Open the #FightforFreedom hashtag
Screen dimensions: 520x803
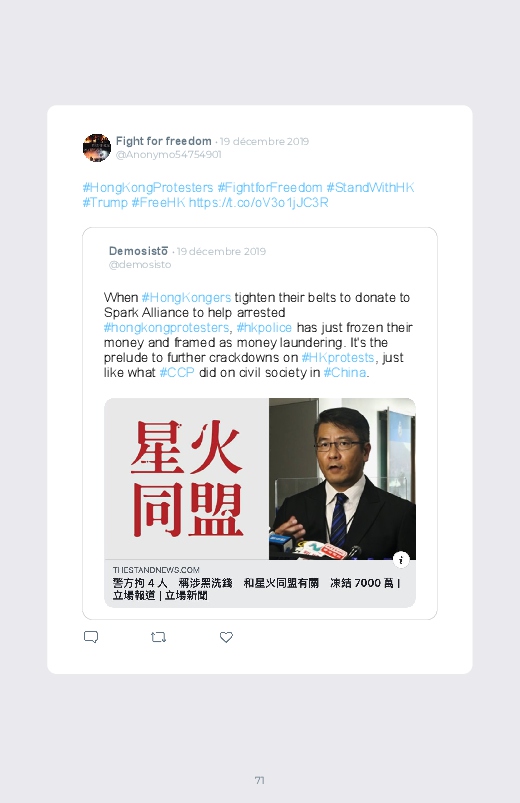pyautogui.click(x=270, y=187)
